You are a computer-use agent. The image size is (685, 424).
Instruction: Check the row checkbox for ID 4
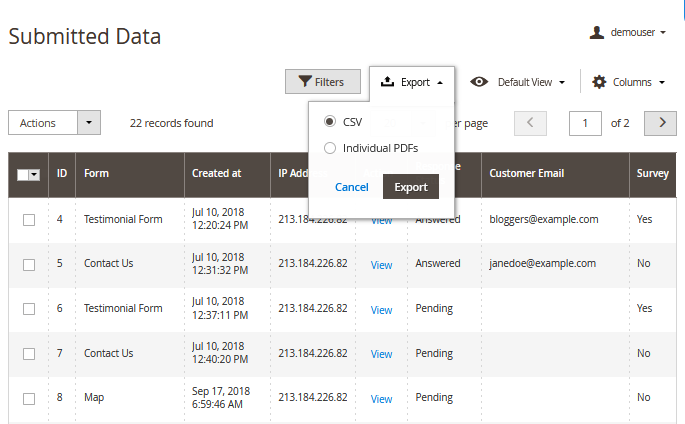click(29, 219)
